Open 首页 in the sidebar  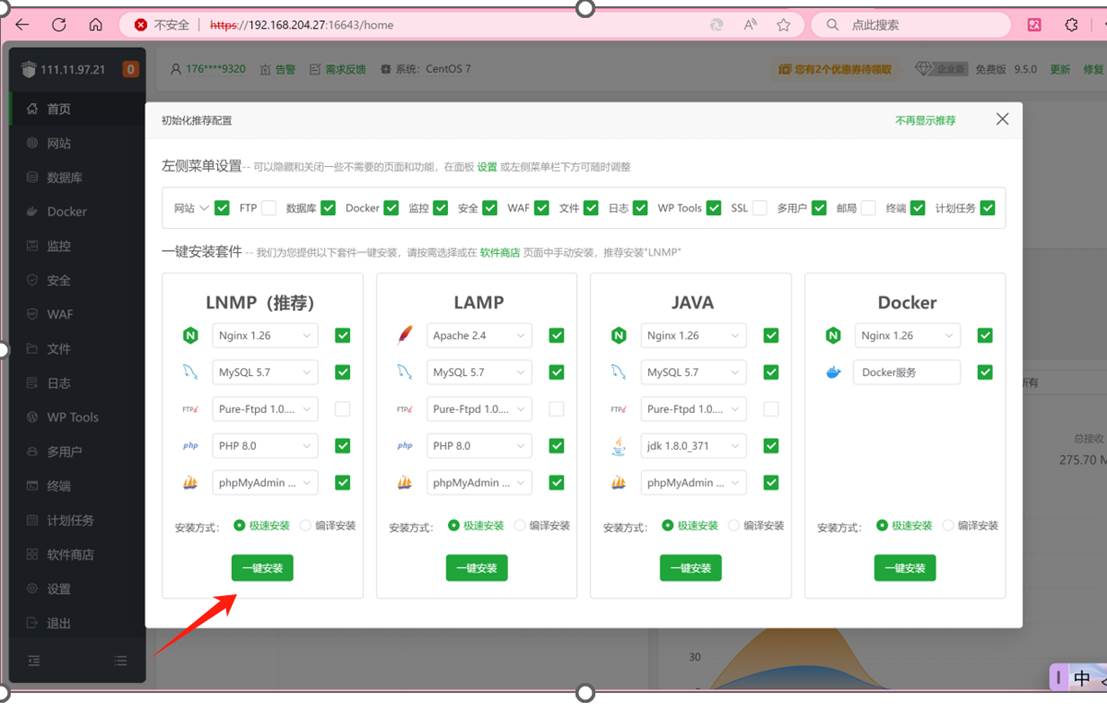coord(78,109)
